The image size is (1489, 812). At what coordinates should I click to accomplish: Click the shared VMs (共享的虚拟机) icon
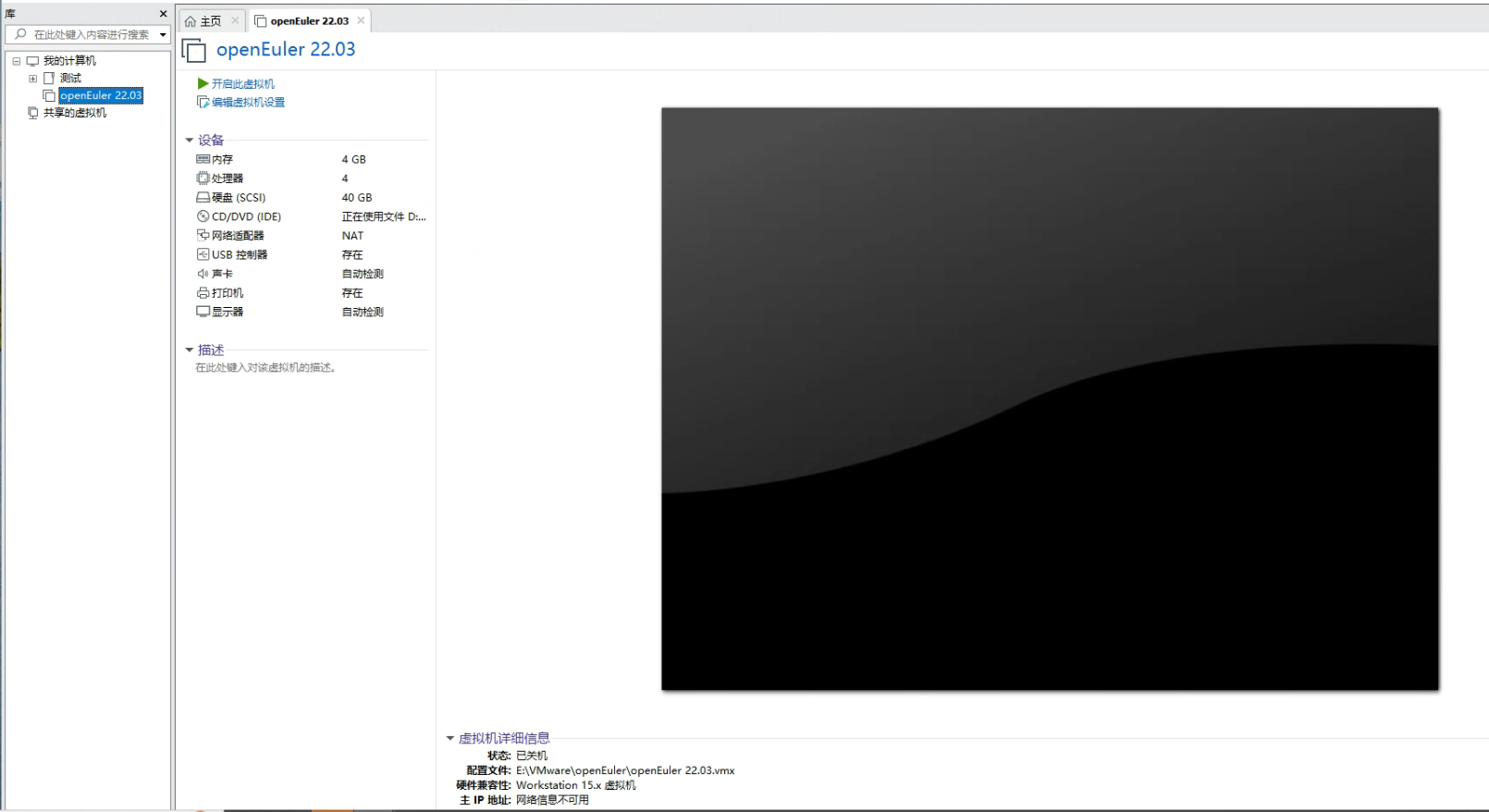[x=33, y=113]
